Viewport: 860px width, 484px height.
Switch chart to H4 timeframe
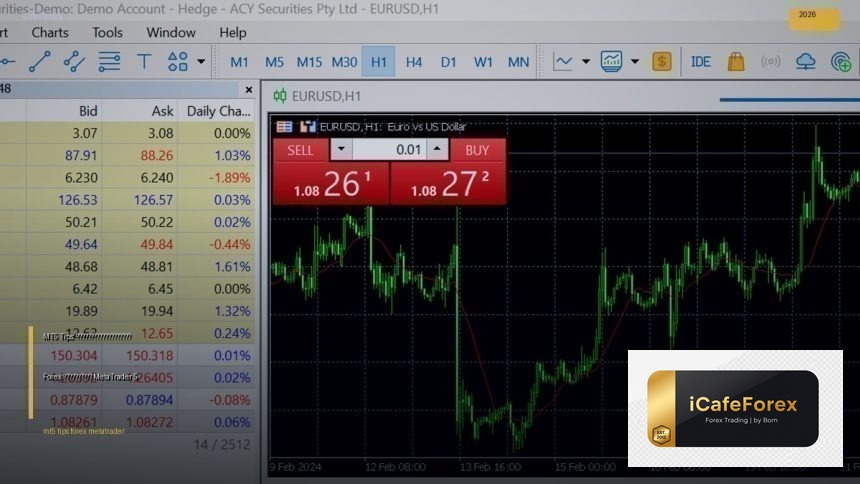(x=414, y=62)
